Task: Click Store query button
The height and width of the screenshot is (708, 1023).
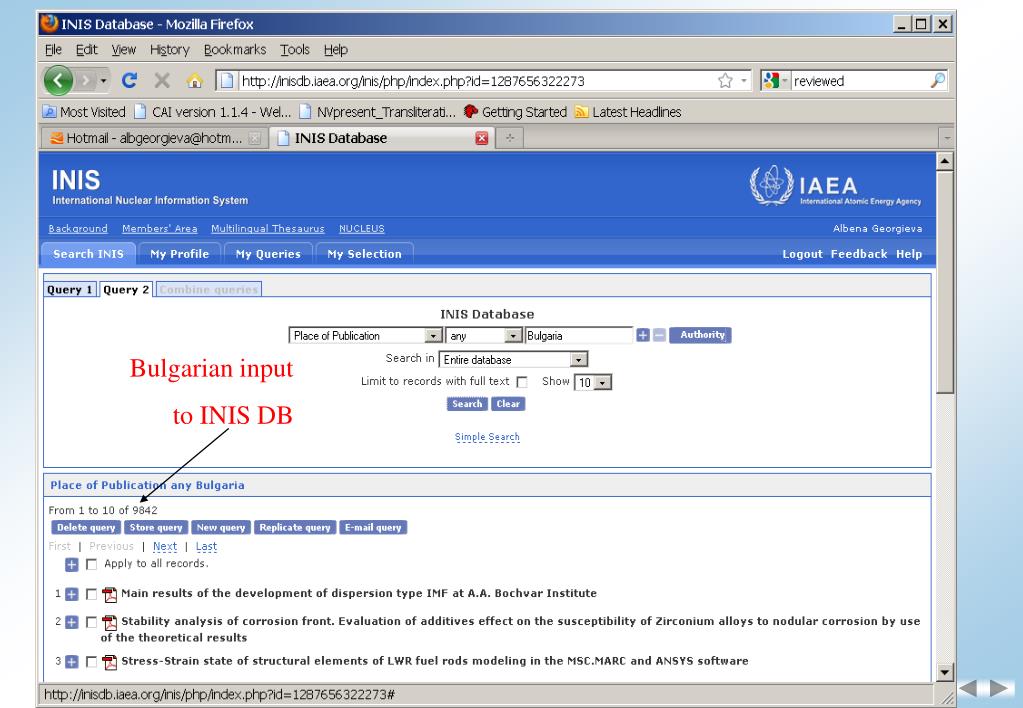Action: coord(156,527)
